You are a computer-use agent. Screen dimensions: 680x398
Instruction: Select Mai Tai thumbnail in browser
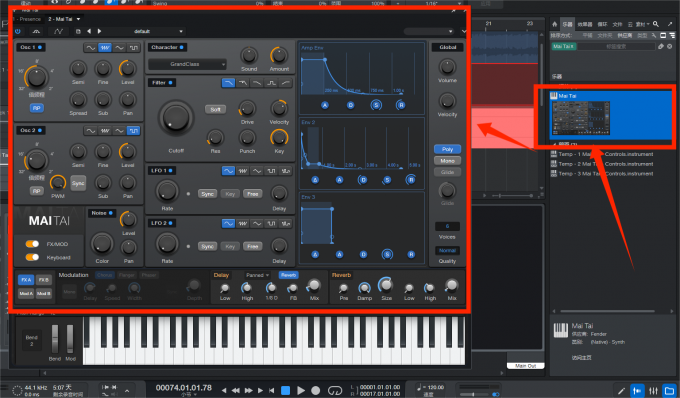click(x=581, y=118)
